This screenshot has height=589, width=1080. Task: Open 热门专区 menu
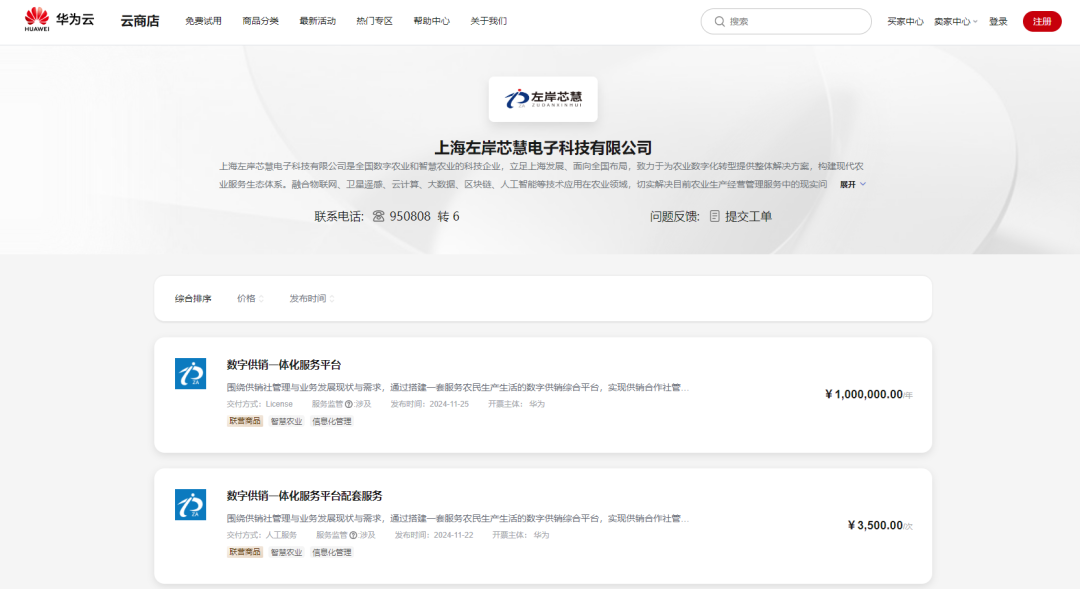click(375, 21)
